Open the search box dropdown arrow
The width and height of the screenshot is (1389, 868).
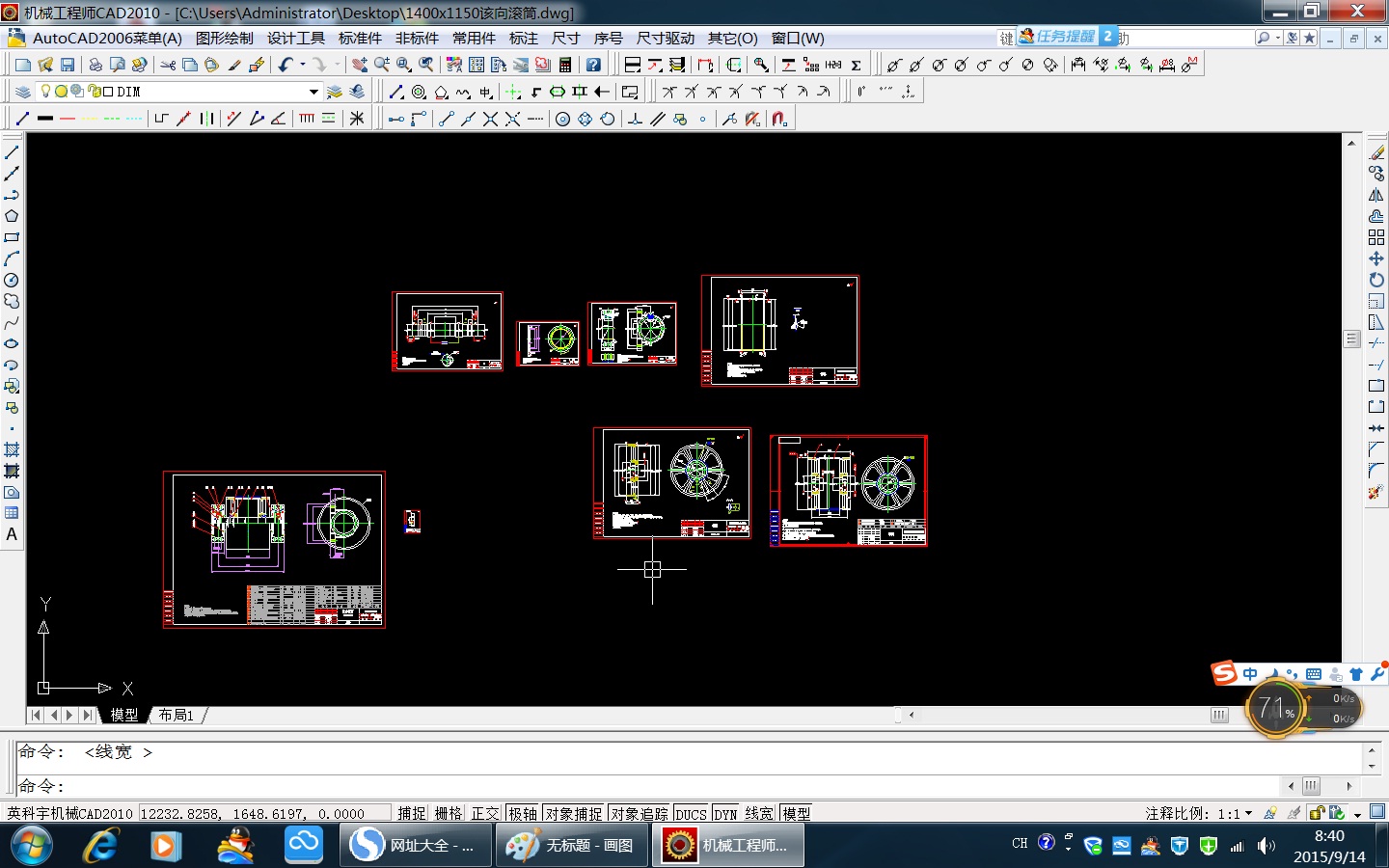[x=1278, y=38]
